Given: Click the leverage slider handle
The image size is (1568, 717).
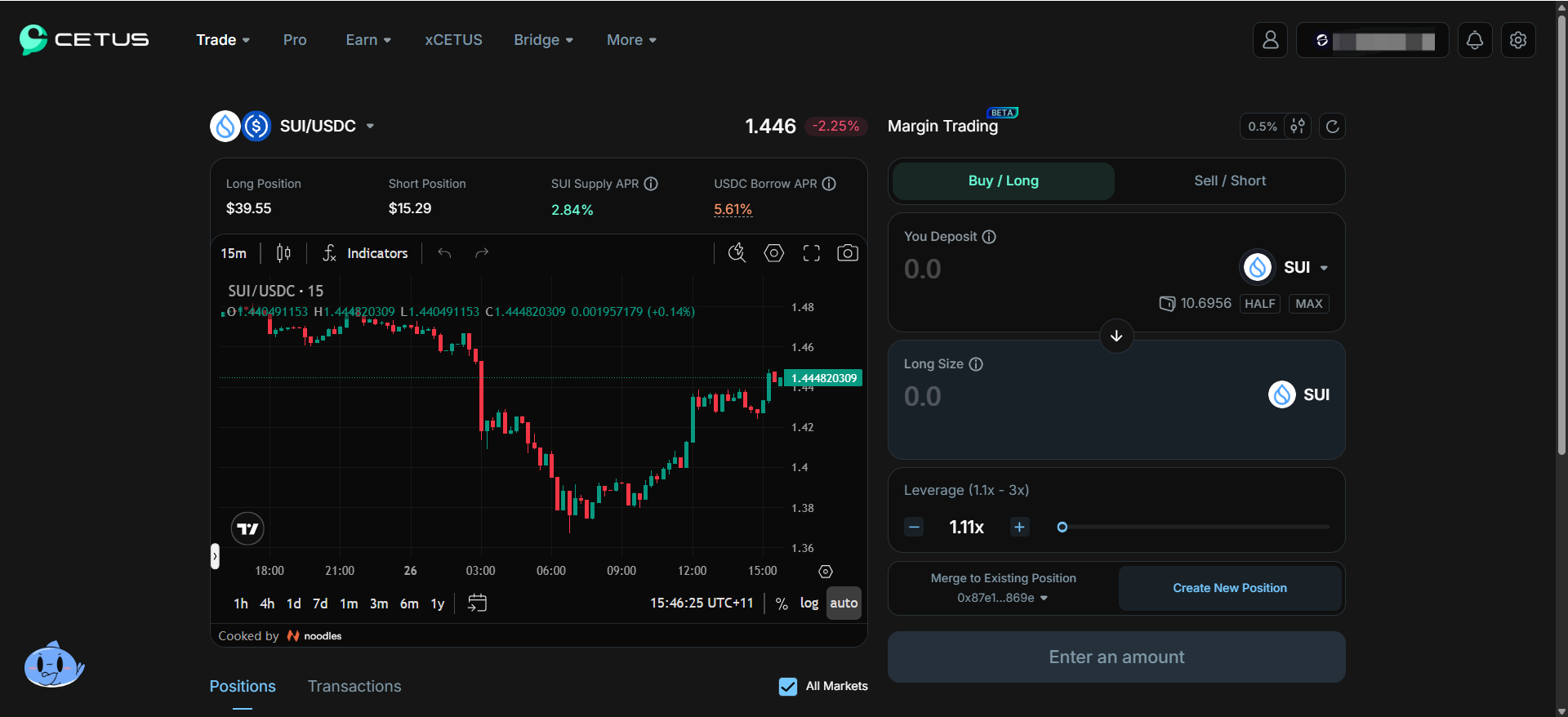Looking at the screenshot, I should tap(1062, 528).
